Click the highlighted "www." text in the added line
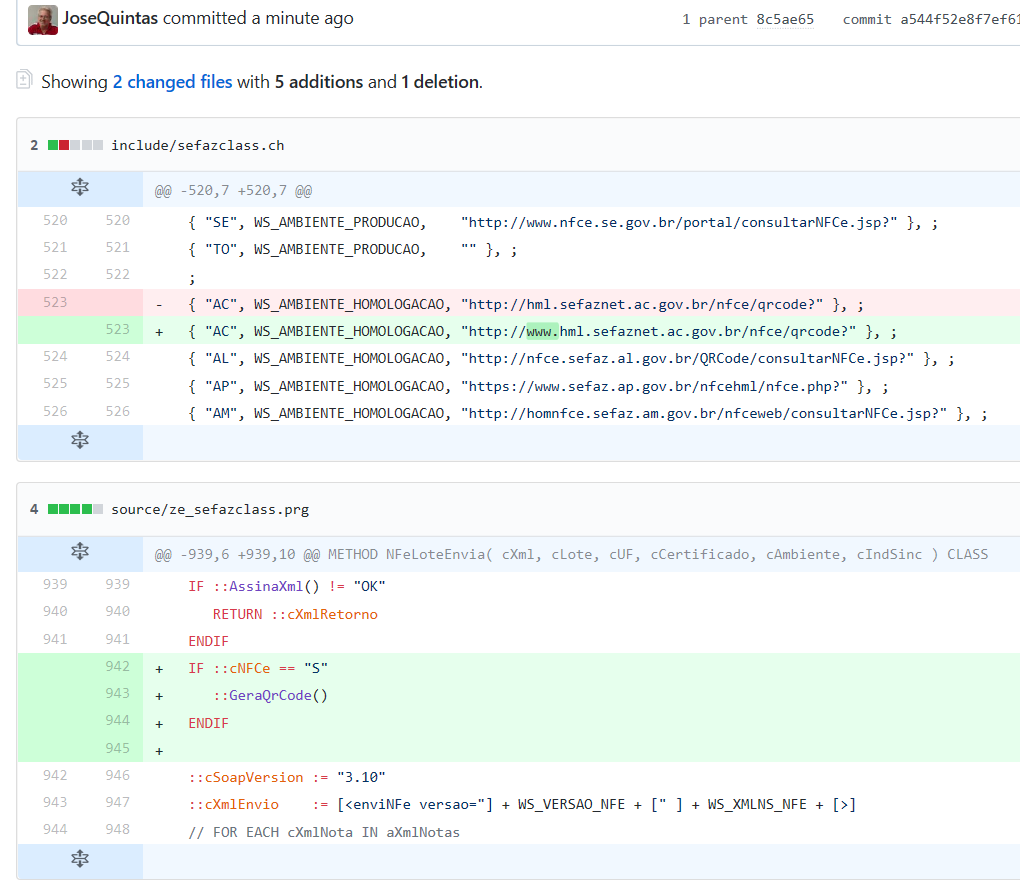Screen dimensions: 1020x888 pos(541,330)
